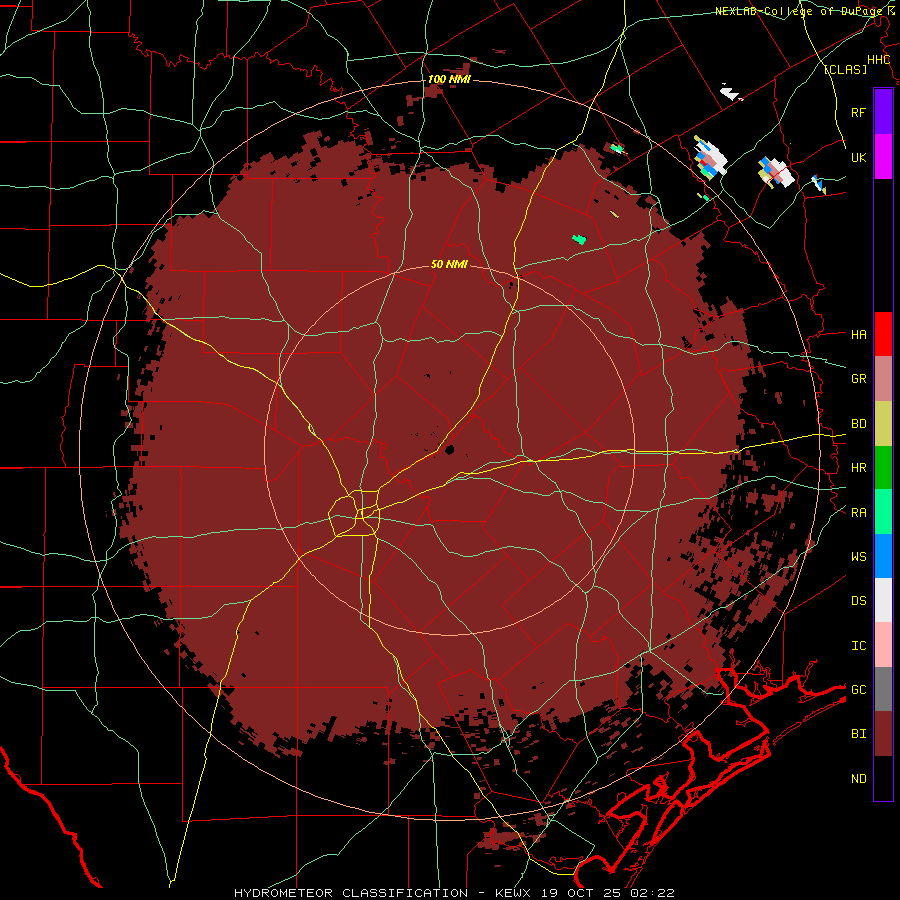Select the "HR" legend label
The width and height of the screenshot is (900, 900).
click(858, 468)
